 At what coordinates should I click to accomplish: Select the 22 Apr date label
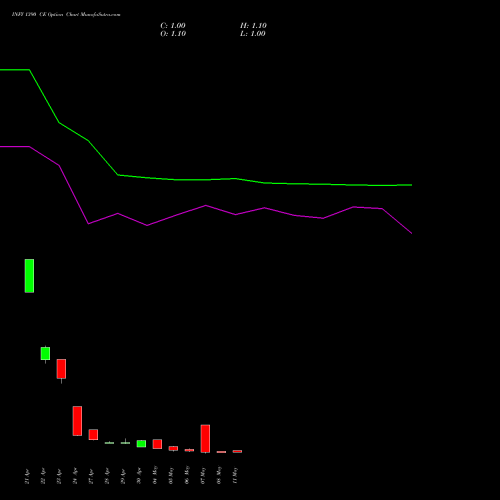pyautogui.click(x=43, y=476)
